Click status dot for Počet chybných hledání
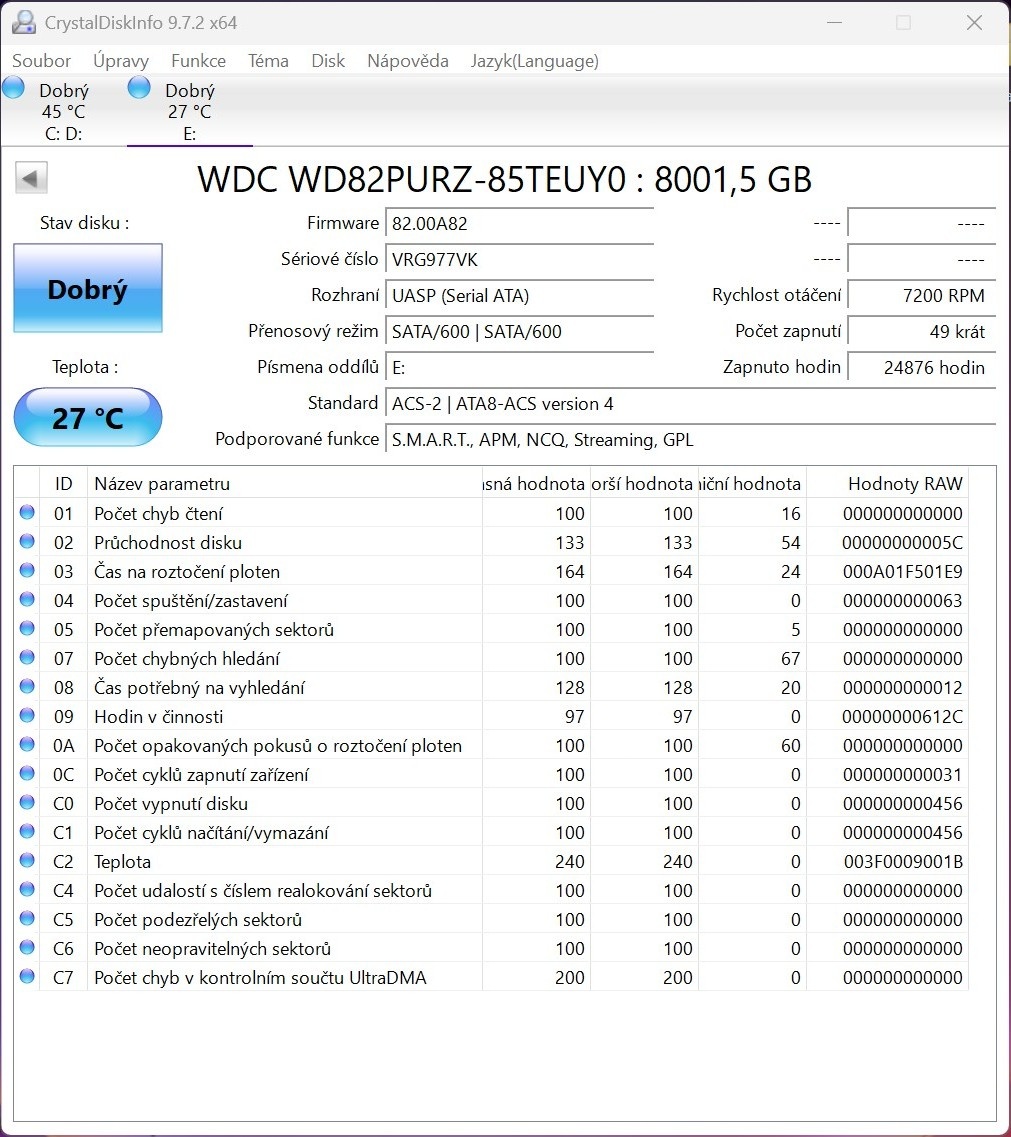The image size is (1011, 1137). click(x=27, y=657)
